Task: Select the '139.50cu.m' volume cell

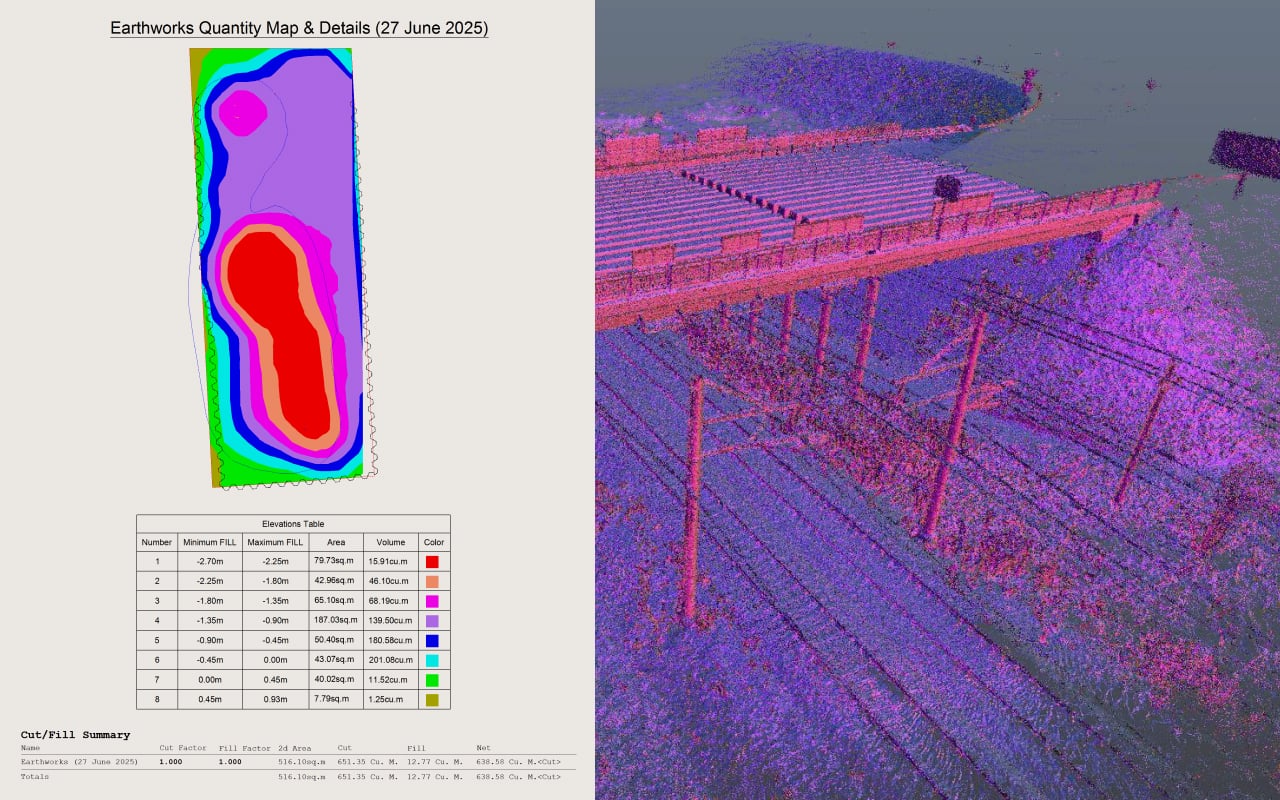Action: click(390, 621)
